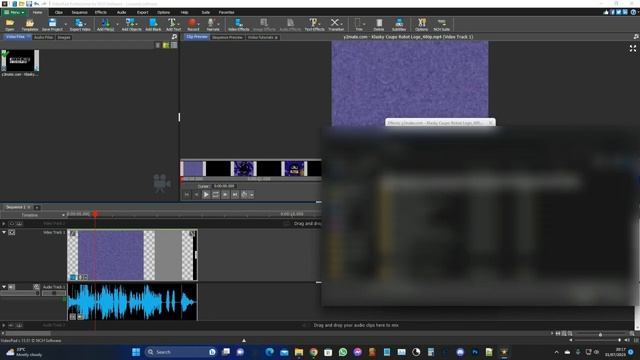This screenshot has height=360, width=640.
Task: Delete the selected clip
Action: click(379, 24)
